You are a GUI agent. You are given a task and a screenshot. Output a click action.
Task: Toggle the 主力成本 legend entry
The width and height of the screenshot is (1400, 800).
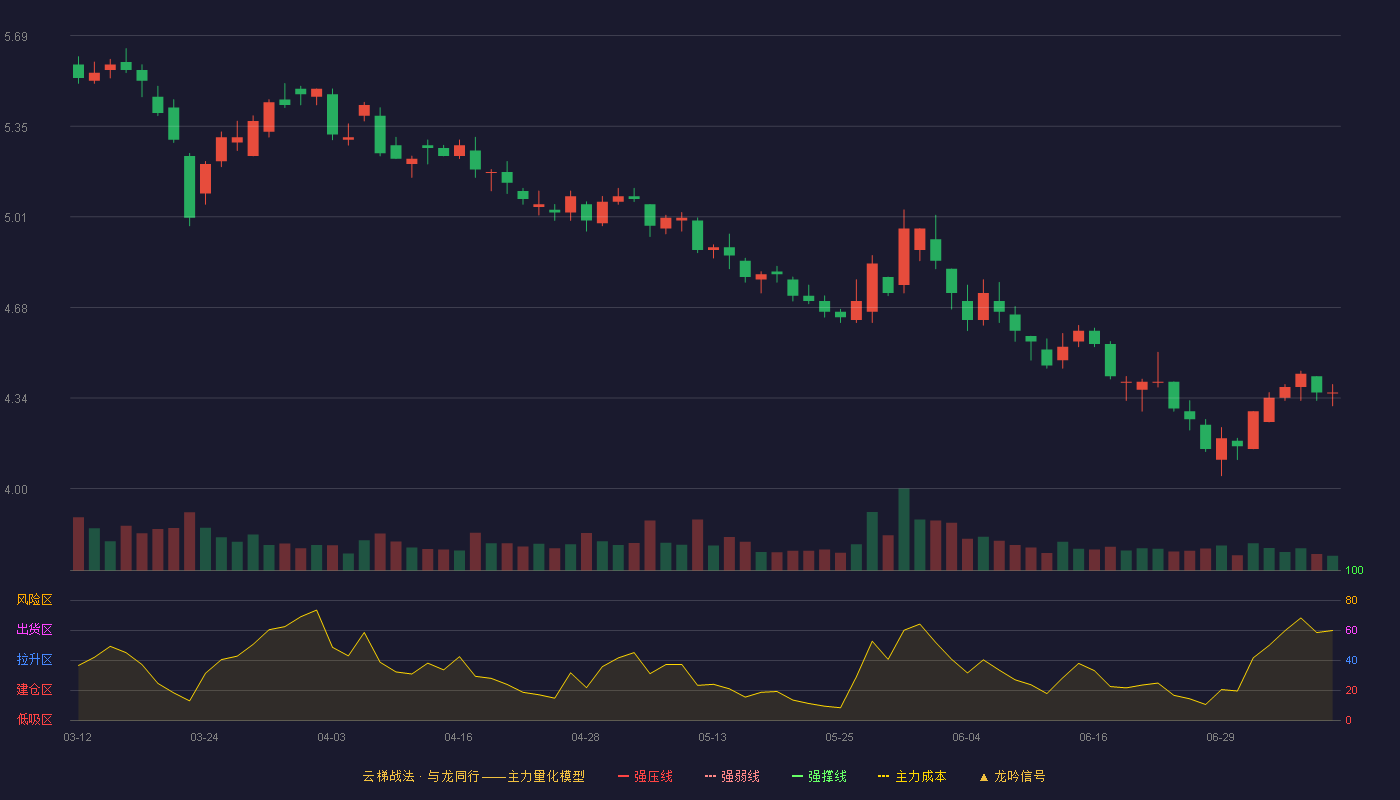tap(912, 776)
